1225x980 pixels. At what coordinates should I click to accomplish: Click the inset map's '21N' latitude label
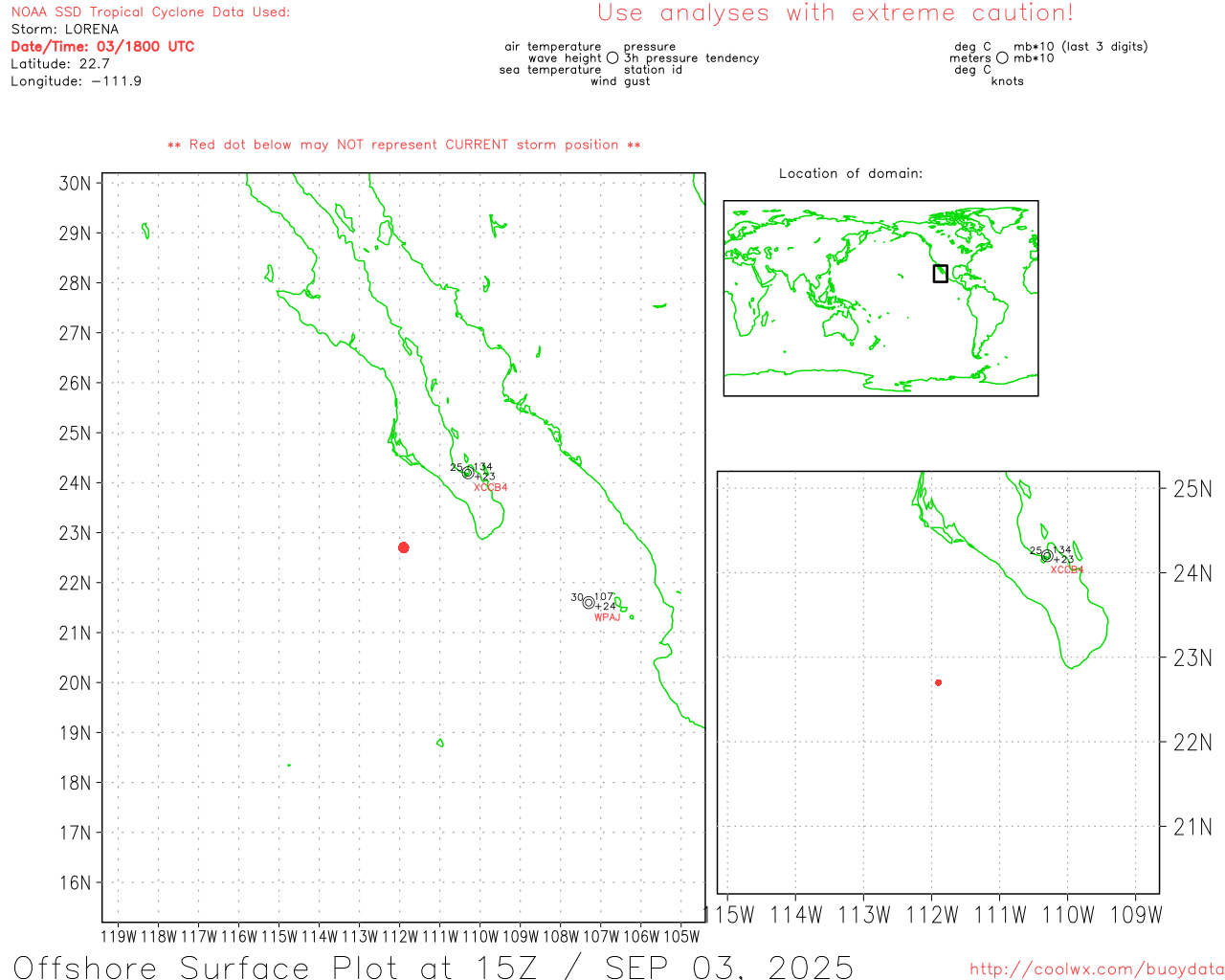(x=1192, y=827)
